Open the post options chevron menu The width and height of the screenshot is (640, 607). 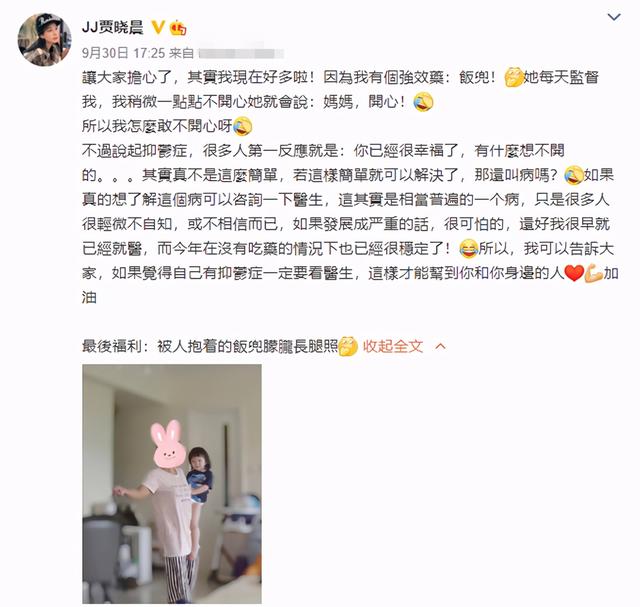coord(614,17)
